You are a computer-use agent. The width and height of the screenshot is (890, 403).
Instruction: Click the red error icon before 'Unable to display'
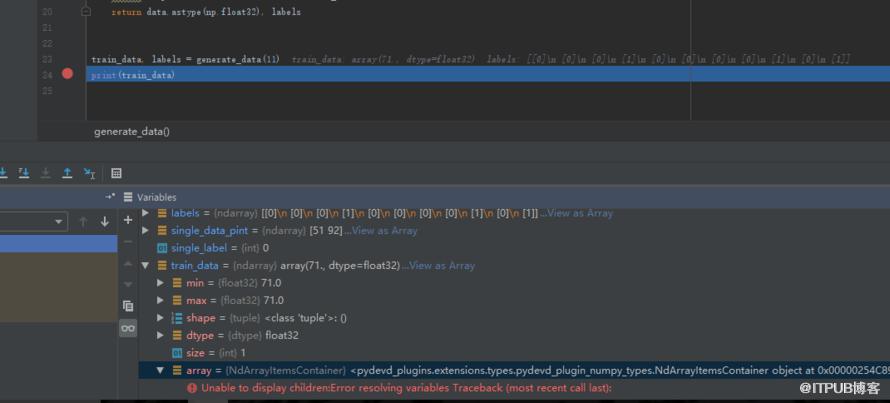point(192,388)
